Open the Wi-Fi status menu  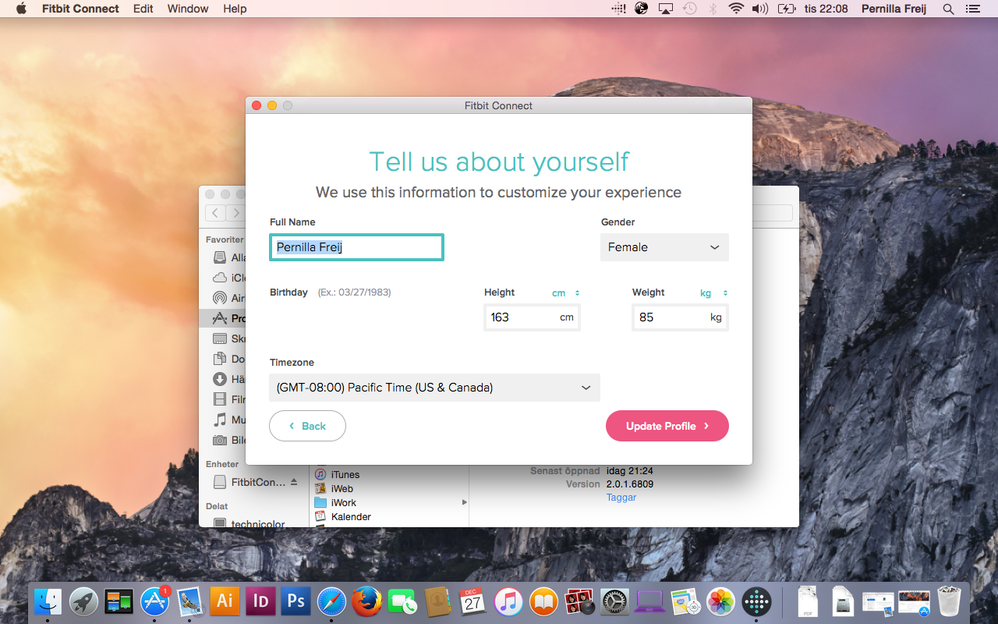(x=736, y=9)
